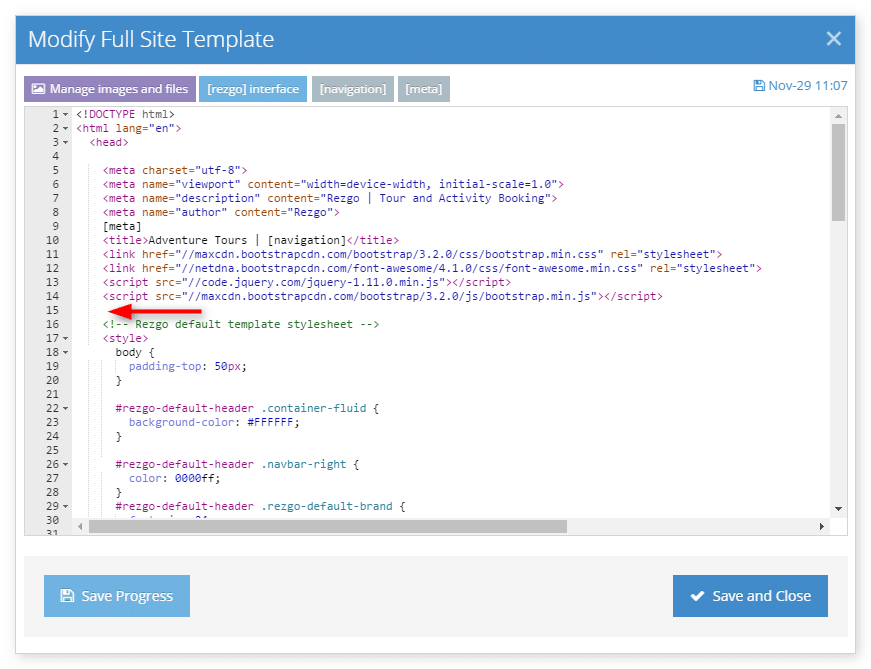Click the floppy disk icon on Save Progress
Viewport: 871px width, 669px height.
[x=67, y=596]
